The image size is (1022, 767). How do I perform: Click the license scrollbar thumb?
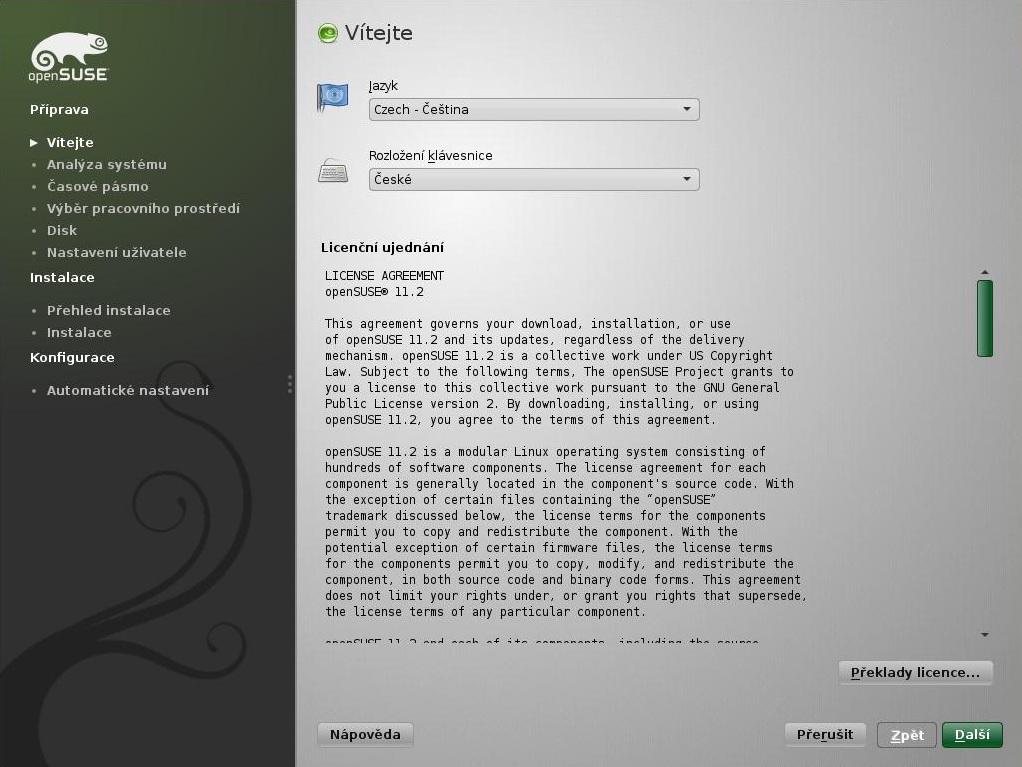[985, 318]
